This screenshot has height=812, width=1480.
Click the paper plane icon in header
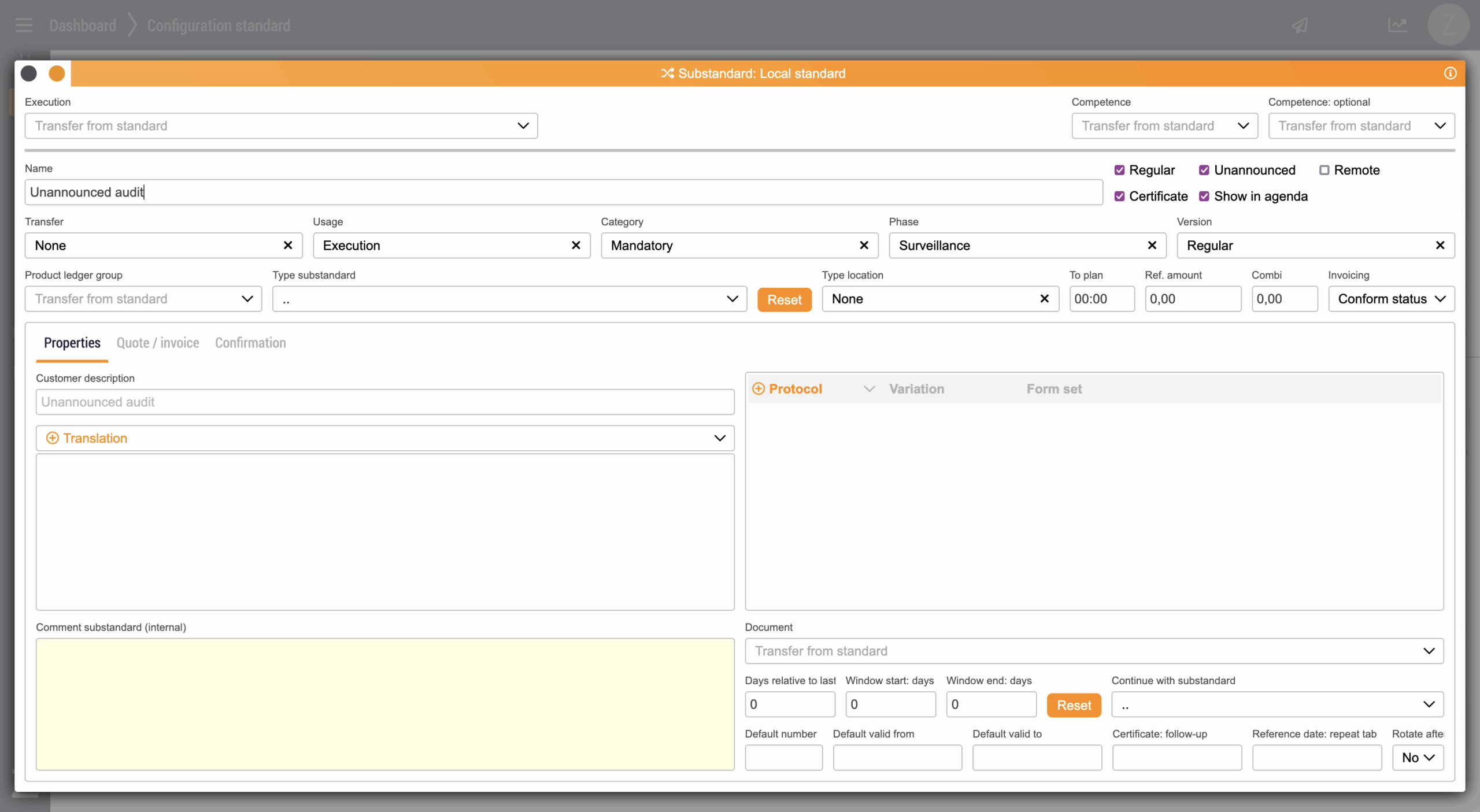coord(1300,25)
